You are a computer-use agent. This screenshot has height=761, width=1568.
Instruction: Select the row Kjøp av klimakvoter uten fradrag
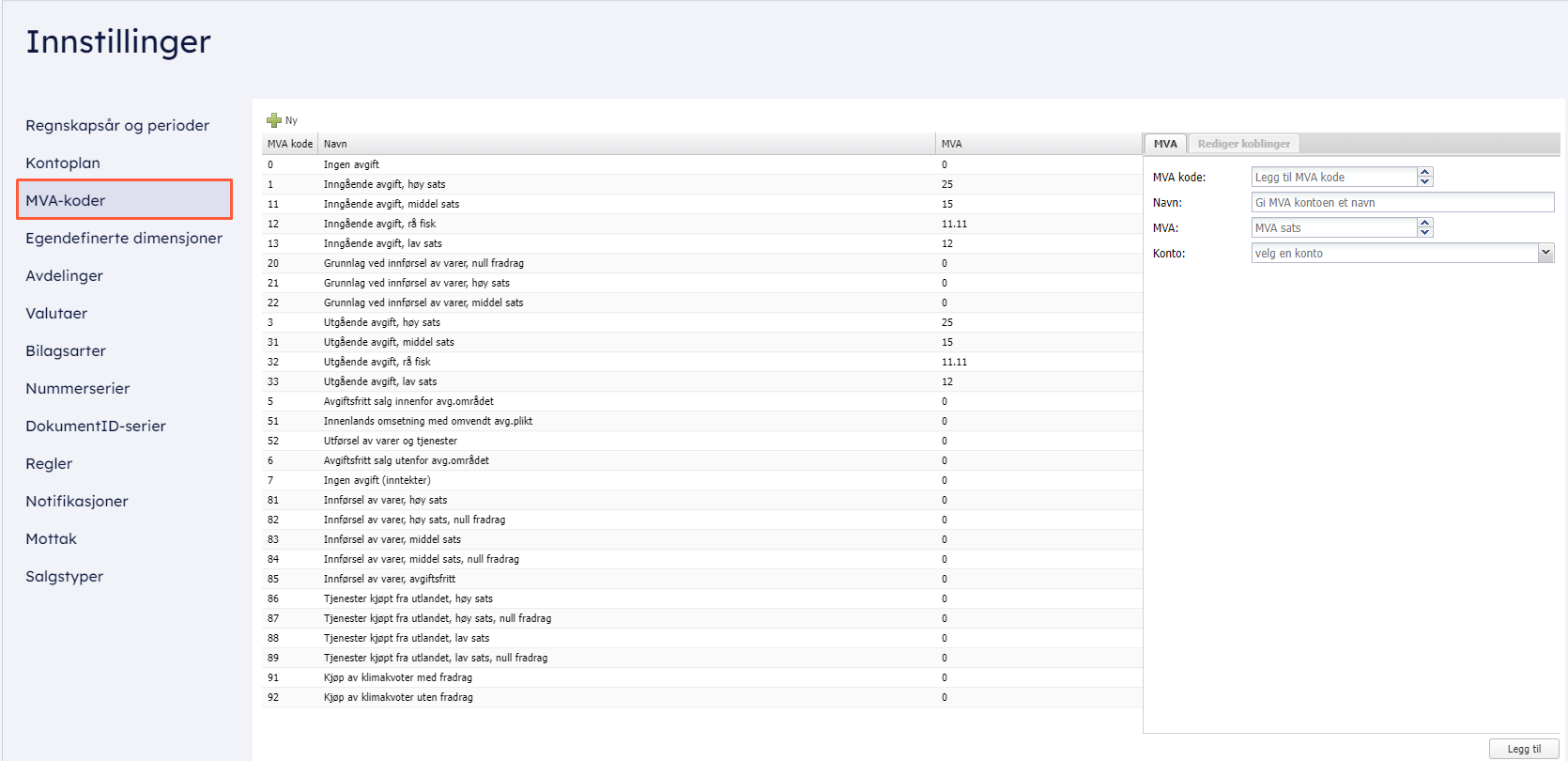coord(398,697)
